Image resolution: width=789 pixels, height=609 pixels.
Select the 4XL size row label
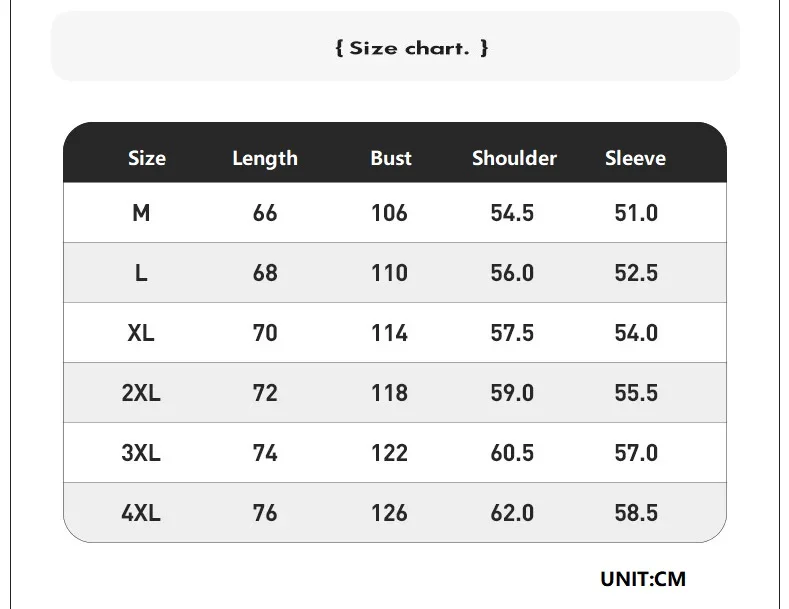point(141,513)
